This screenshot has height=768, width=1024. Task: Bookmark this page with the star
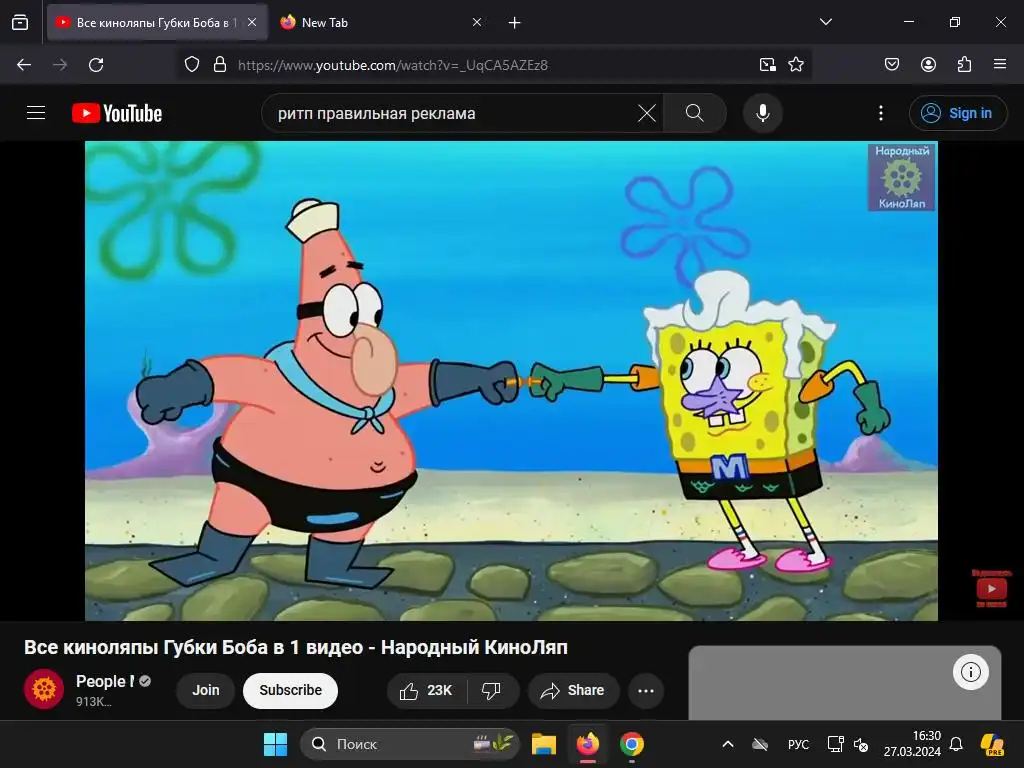(795, 65)
